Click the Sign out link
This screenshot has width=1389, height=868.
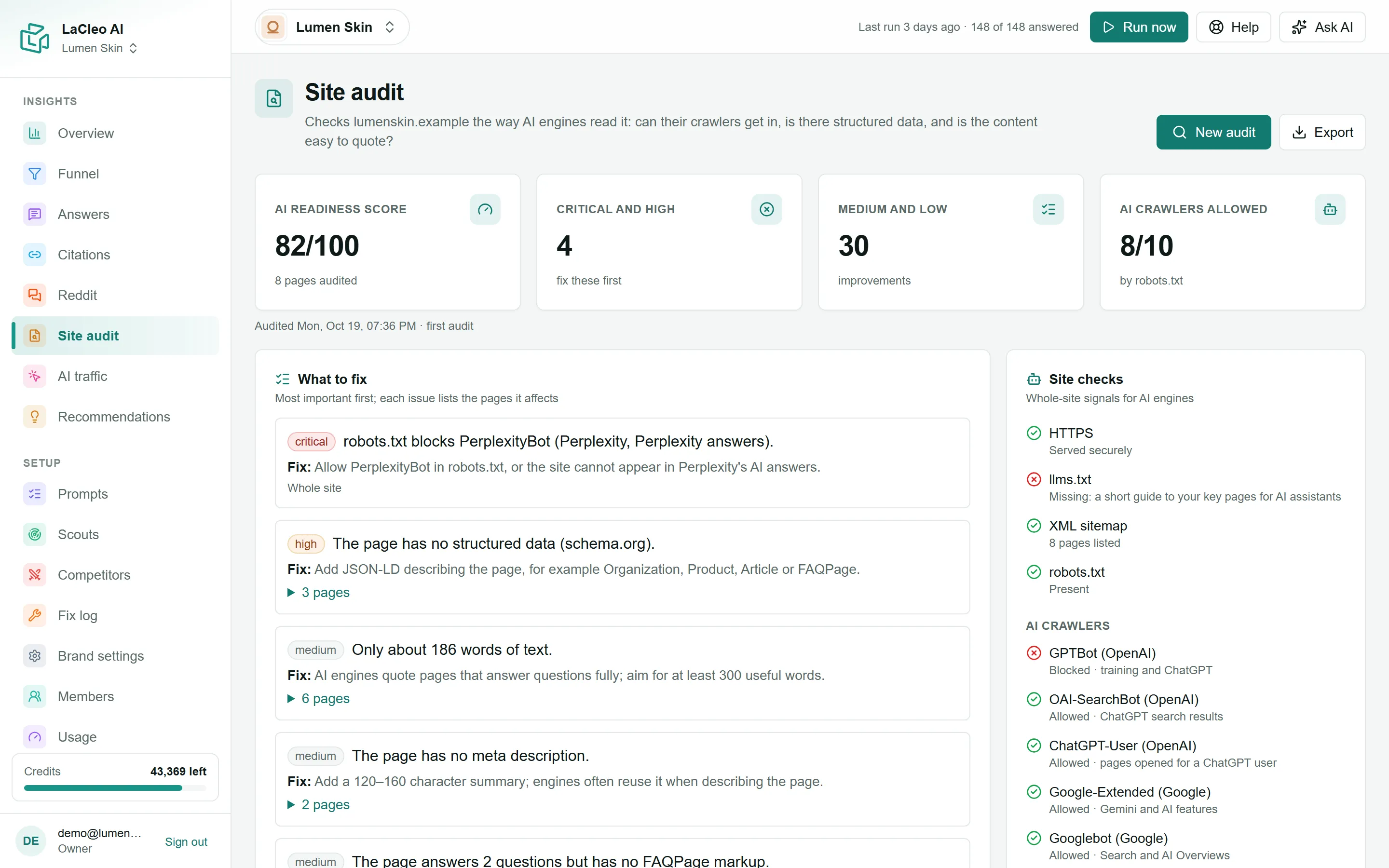pyautogui.click(x=186, y=841)
